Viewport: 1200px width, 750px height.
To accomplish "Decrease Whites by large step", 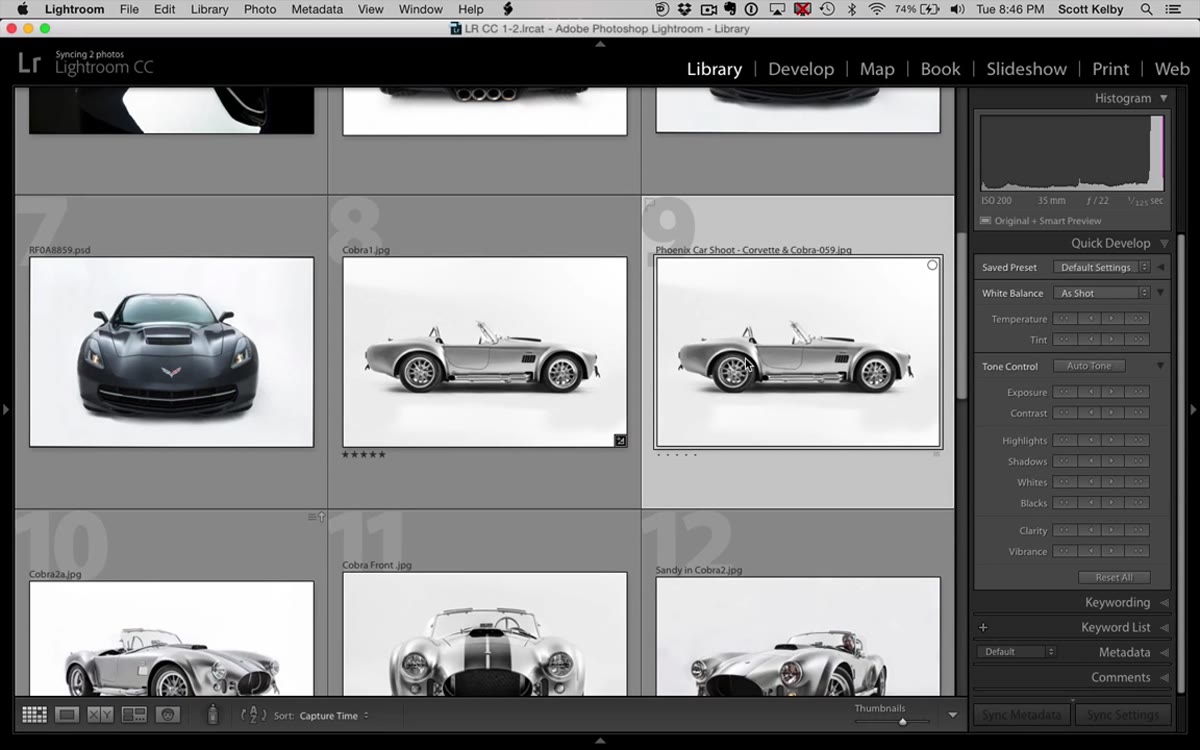I will point(1064,482).
